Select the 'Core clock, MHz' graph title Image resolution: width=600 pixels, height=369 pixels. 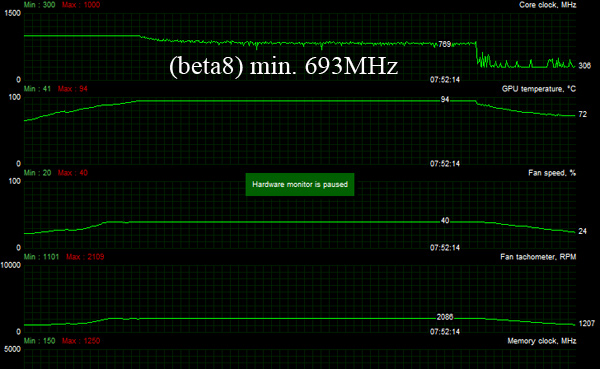coord(547,5)
